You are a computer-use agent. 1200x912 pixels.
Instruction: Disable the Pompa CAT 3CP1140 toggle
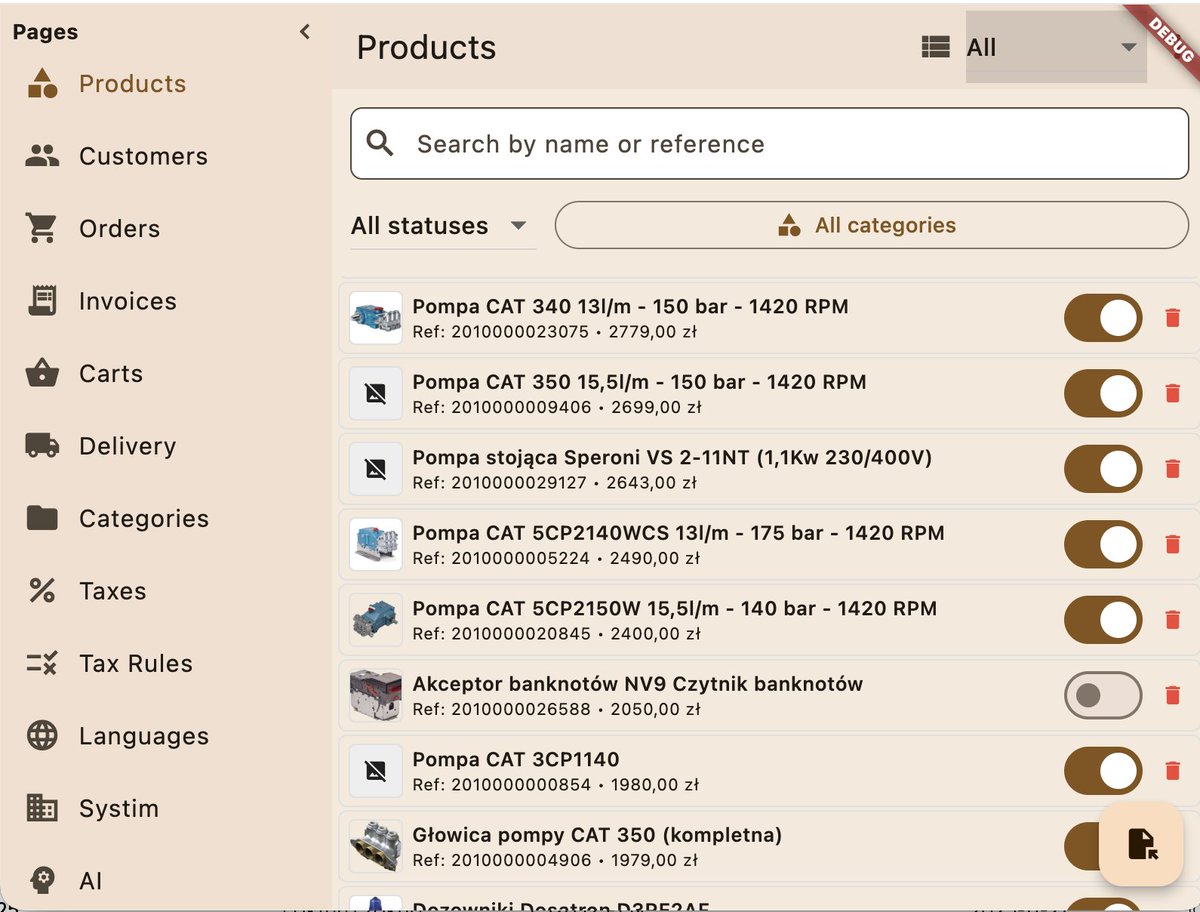click(1103, 771)
